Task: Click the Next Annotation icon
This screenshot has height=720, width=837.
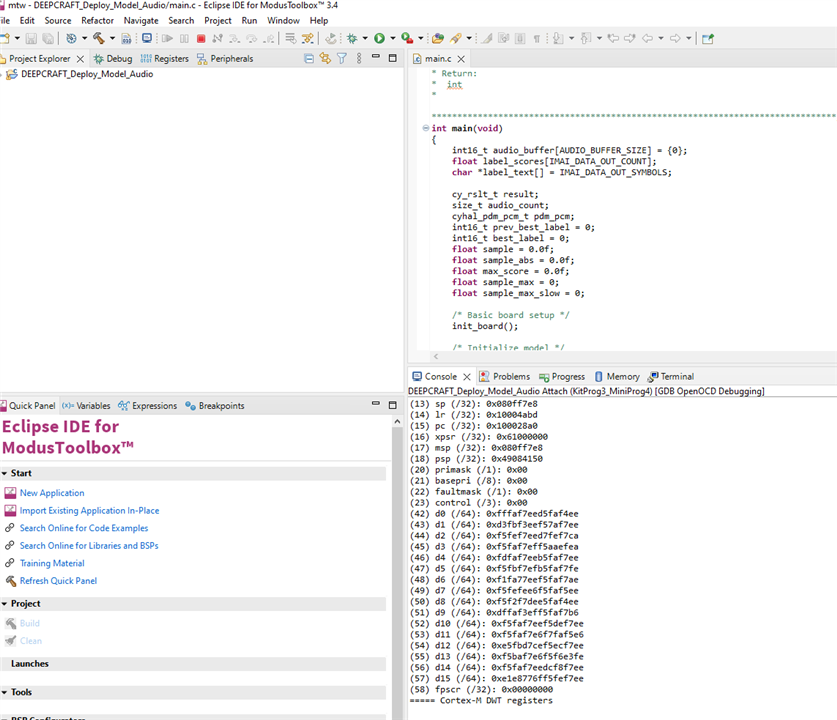Action: click(x=558, y=38)
